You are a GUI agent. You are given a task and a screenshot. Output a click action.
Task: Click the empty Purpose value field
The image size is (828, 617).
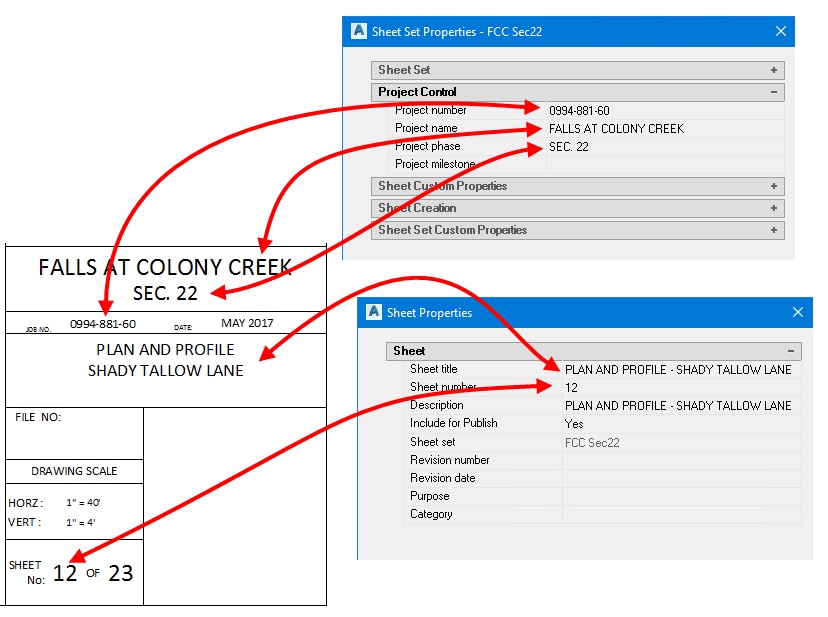pyautogui.click(x=682, y=496)
